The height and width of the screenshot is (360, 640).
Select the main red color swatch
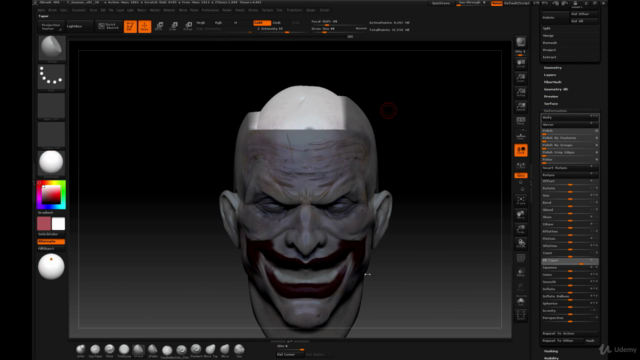(44, 224)
